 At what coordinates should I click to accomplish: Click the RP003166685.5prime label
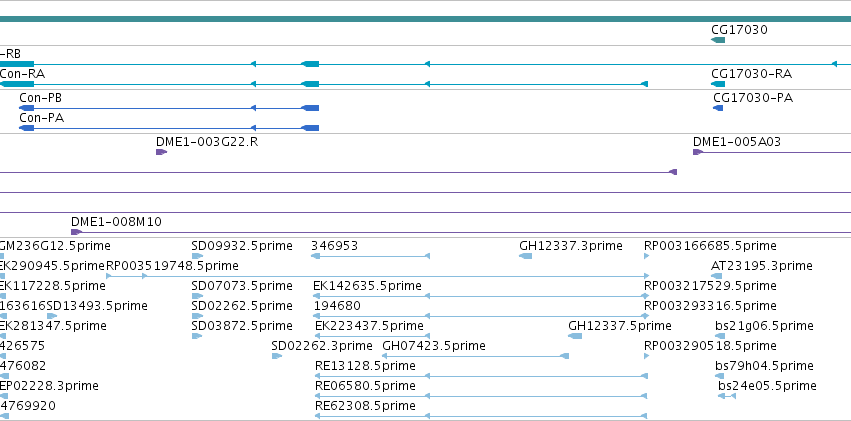pyautogui.click(x=710, y=246)
